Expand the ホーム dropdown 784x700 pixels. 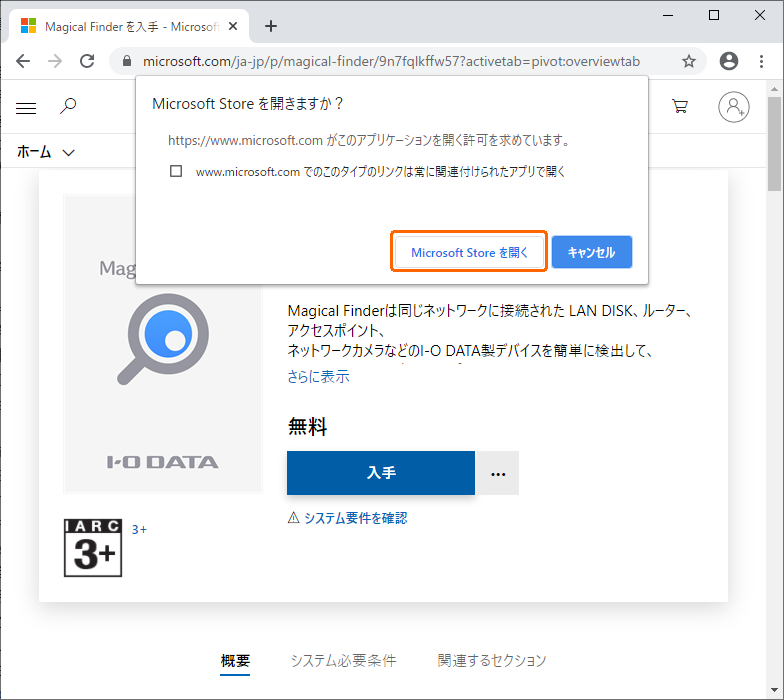tap(46, 152)
